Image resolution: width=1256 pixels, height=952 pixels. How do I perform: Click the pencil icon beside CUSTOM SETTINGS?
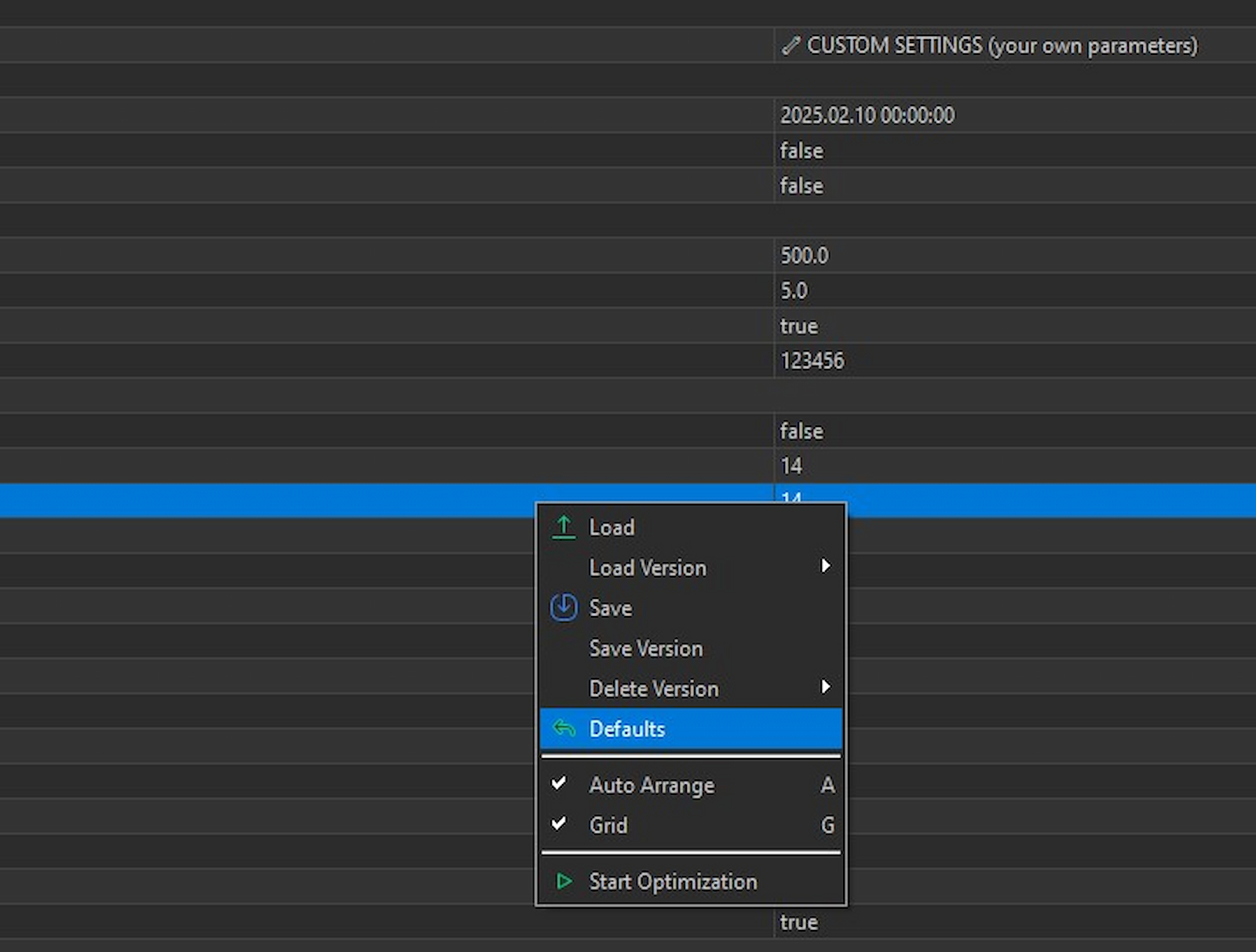(790, 46)
